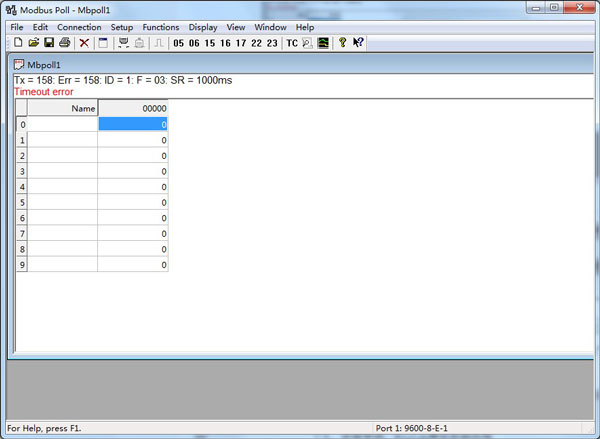Click the red X delete icon
The height and width of the screenshot is (439, 600).
click(84, 43)
